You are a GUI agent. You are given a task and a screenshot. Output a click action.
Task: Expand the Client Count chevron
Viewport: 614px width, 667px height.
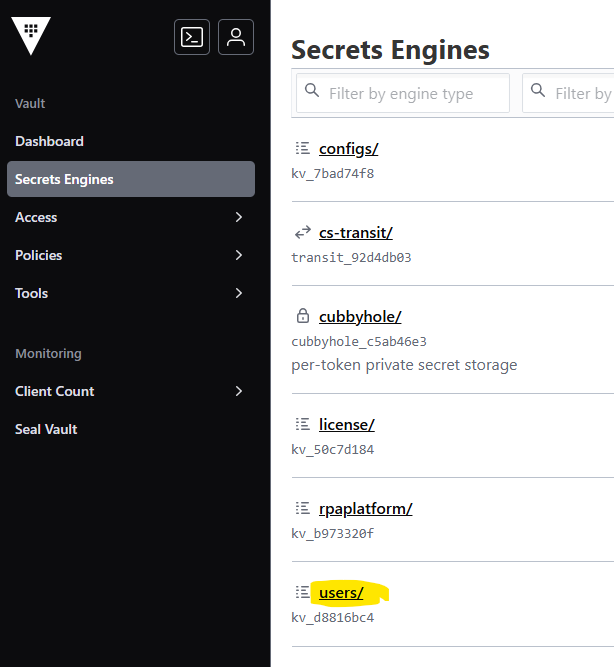[x=239, y=391]
